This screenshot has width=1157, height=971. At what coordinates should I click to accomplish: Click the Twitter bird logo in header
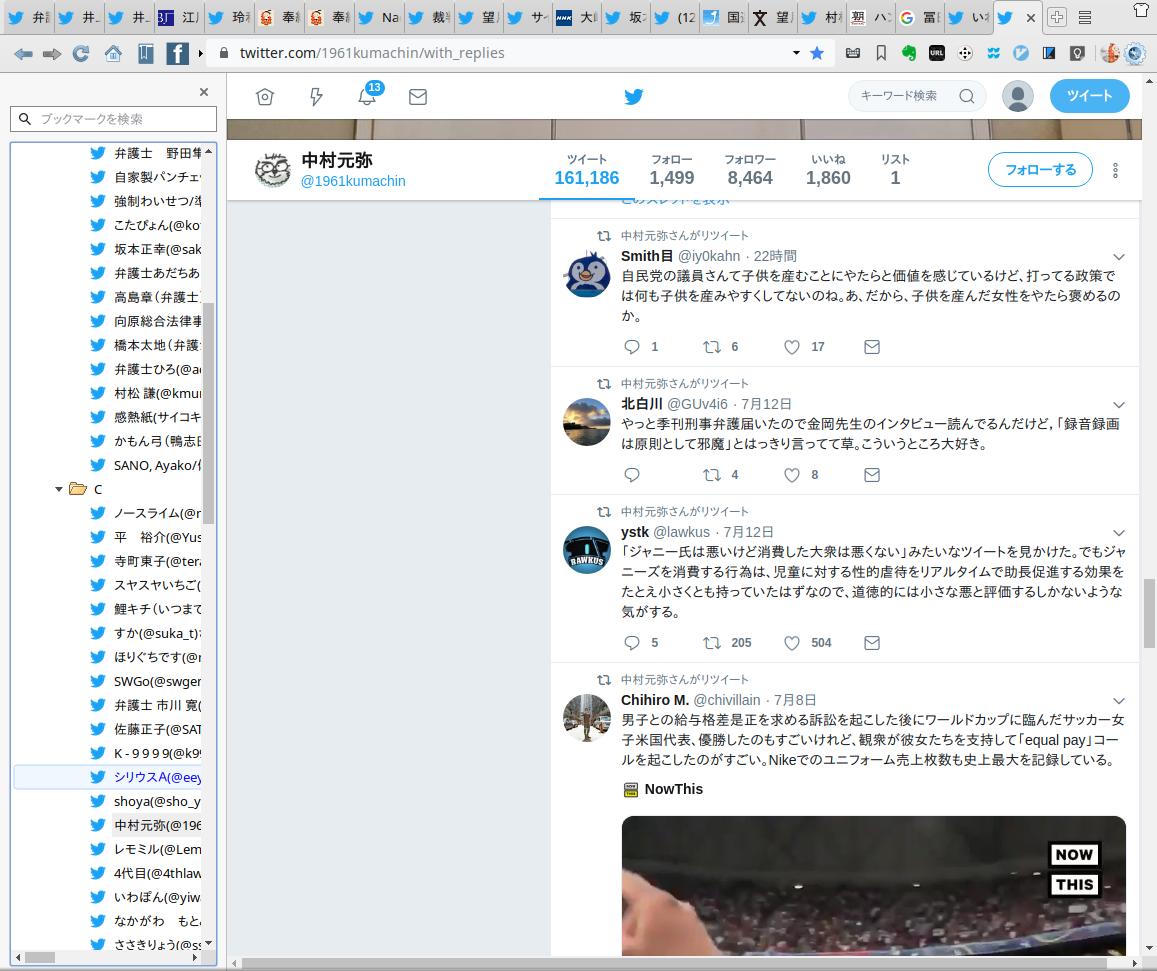pyautogui.click(x=634, y=97)
